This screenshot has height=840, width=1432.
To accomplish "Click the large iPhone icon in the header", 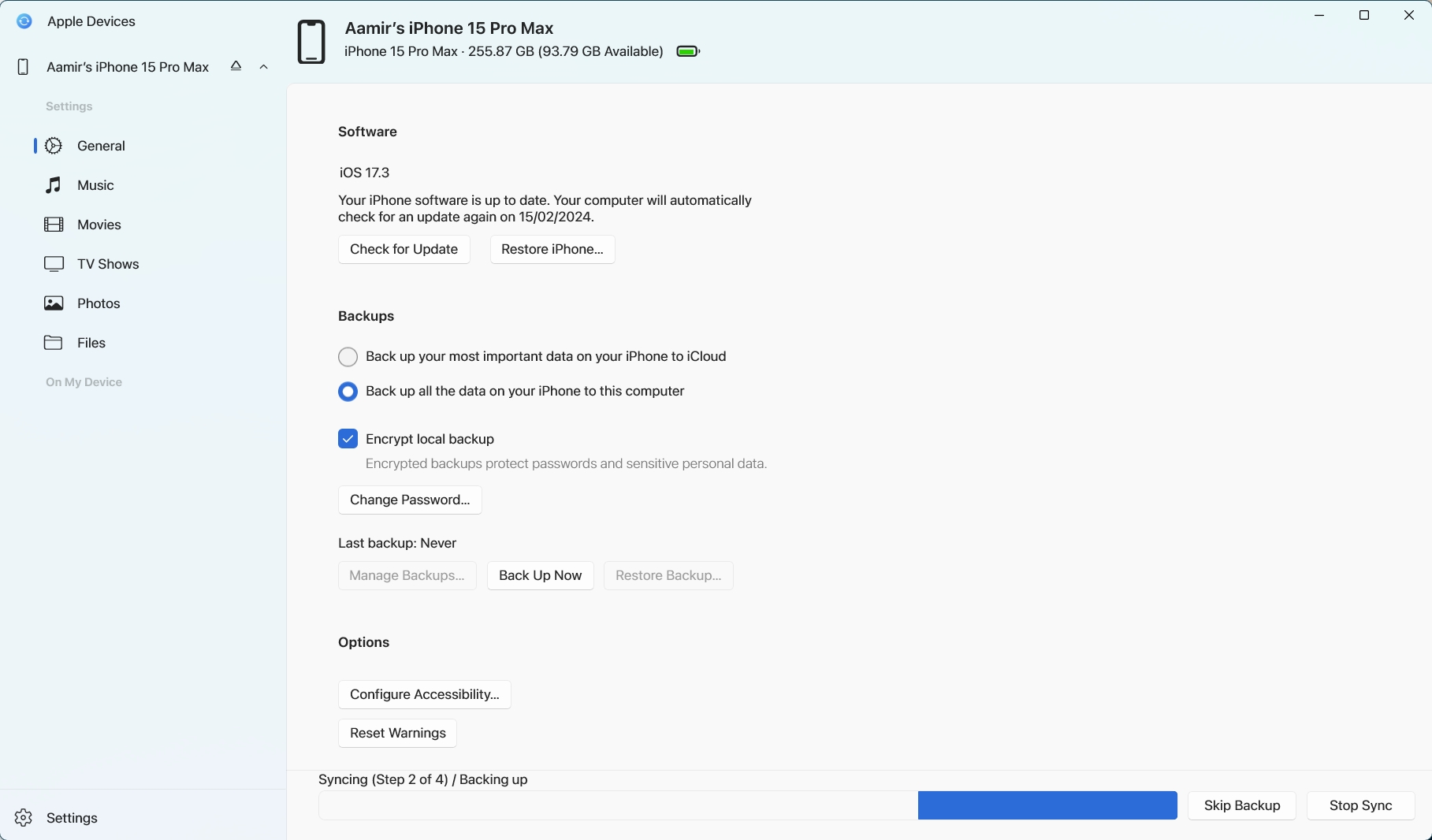I will point(311,41).
